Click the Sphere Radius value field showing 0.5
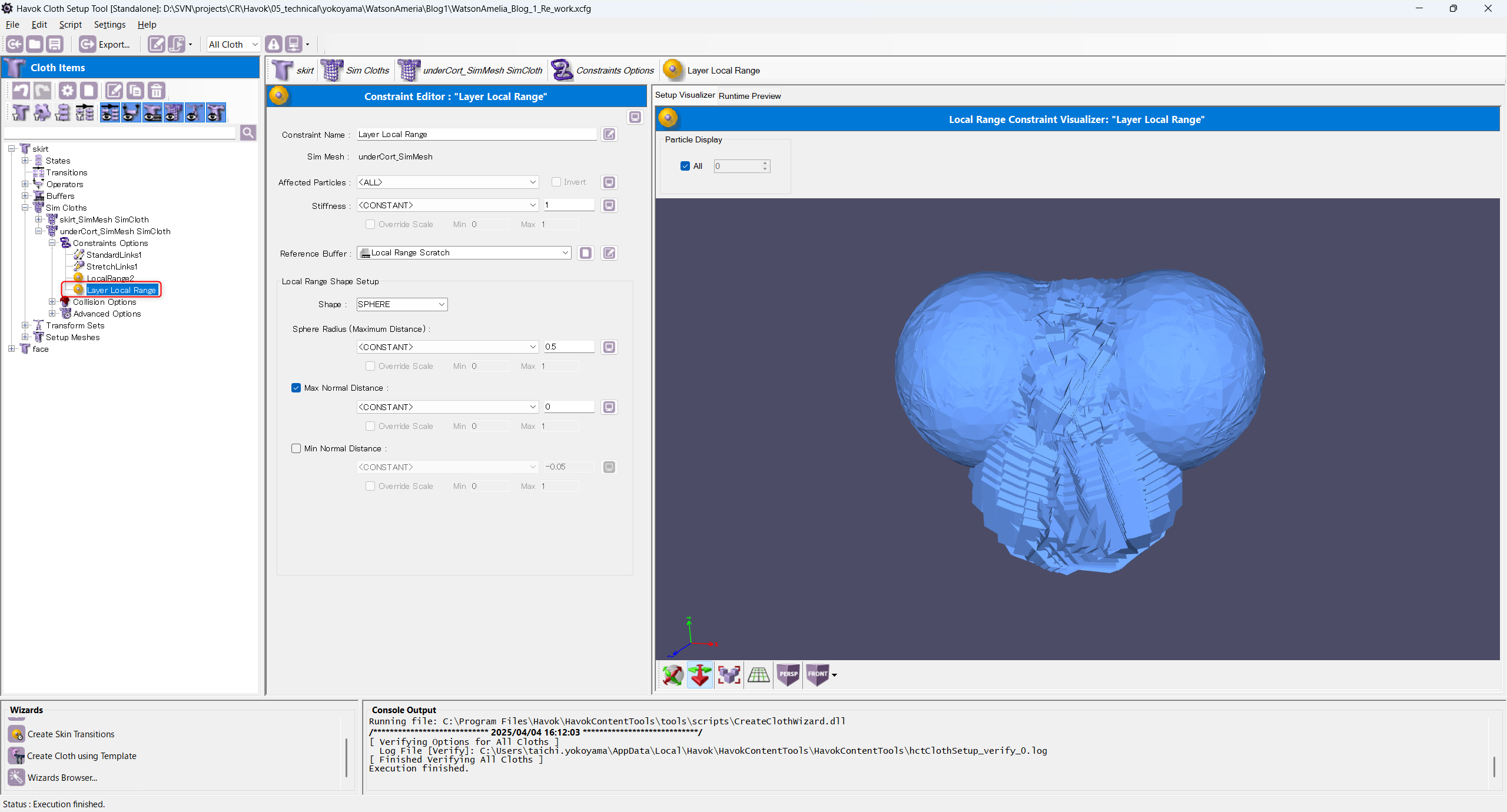 tap(569, 347)
